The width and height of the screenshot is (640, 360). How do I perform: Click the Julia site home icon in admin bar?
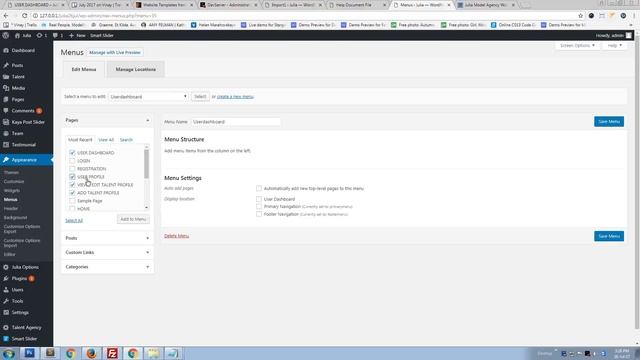(17, 36)
